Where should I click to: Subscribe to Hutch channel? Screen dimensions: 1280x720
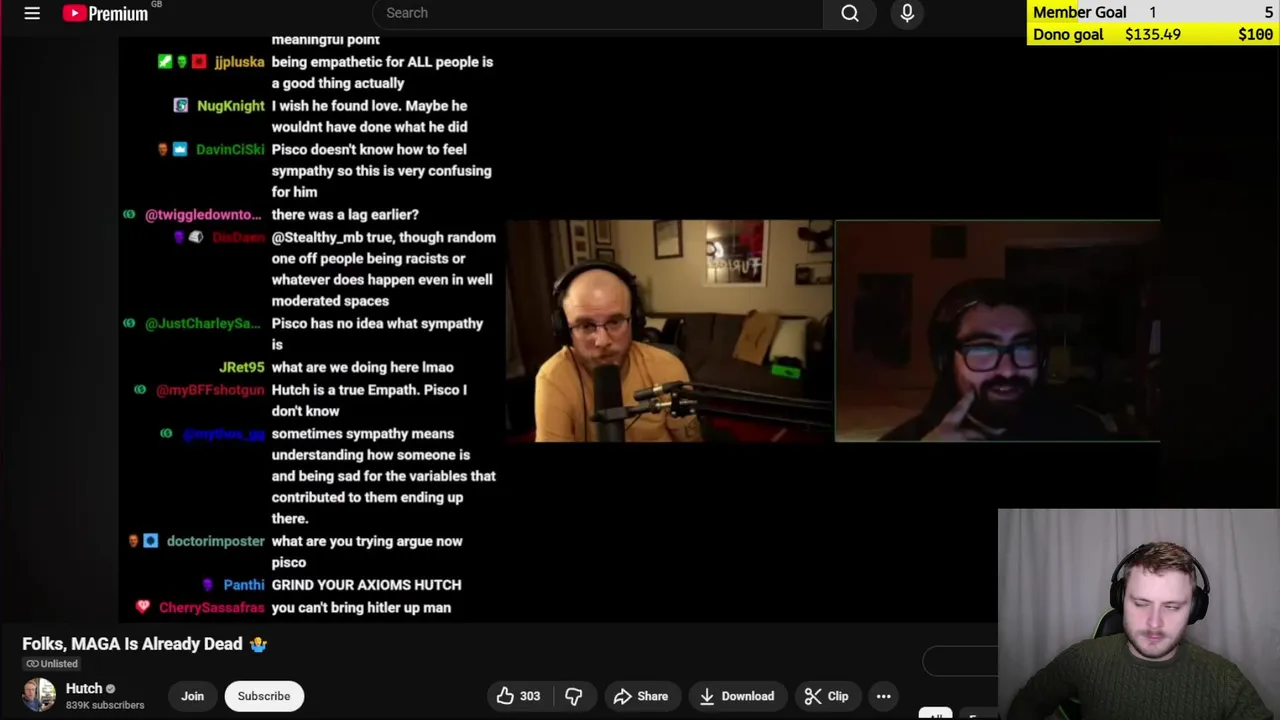pyautogui.click(x=264, y=696)
